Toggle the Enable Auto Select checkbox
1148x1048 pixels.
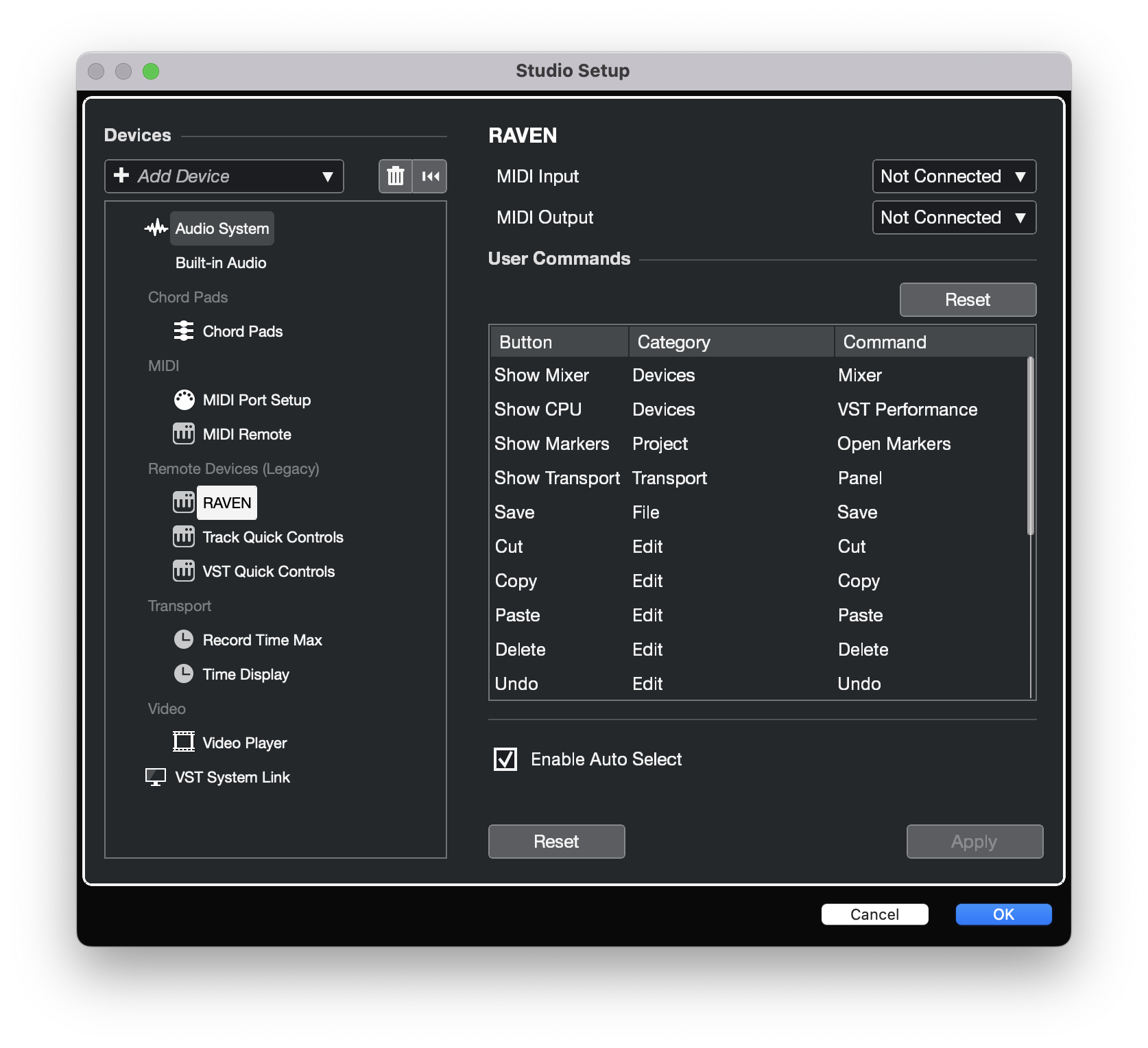[505, 759]
